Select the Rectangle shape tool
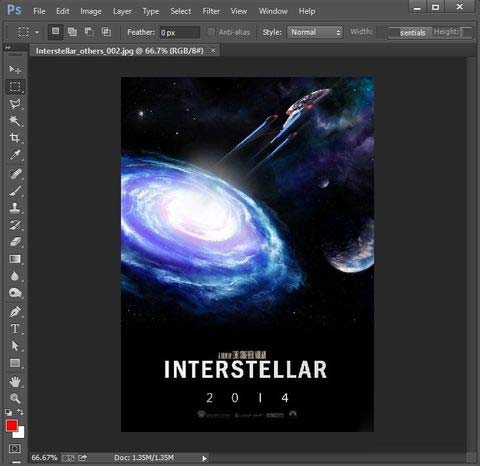Image resolution: width=480 pixels, height=466 pixels. click(15, 363)
